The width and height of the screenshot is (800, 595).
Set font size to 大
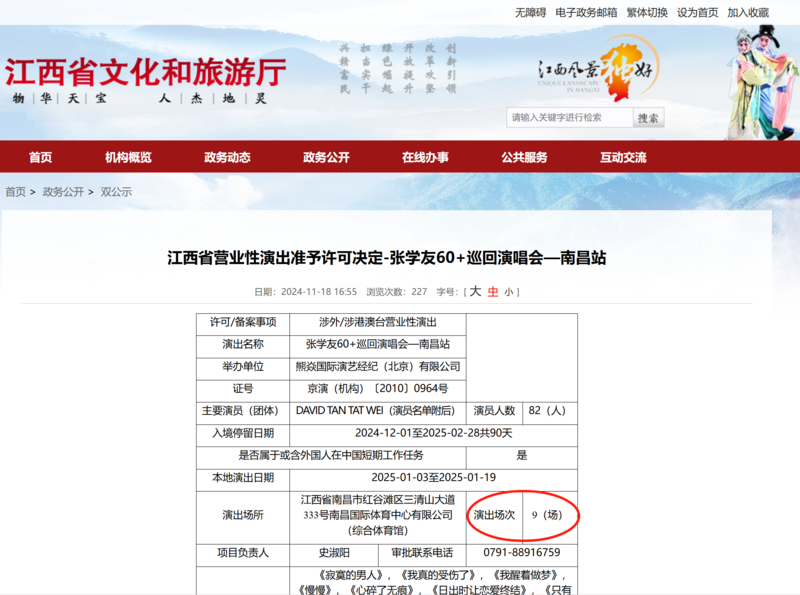(475, 291)
